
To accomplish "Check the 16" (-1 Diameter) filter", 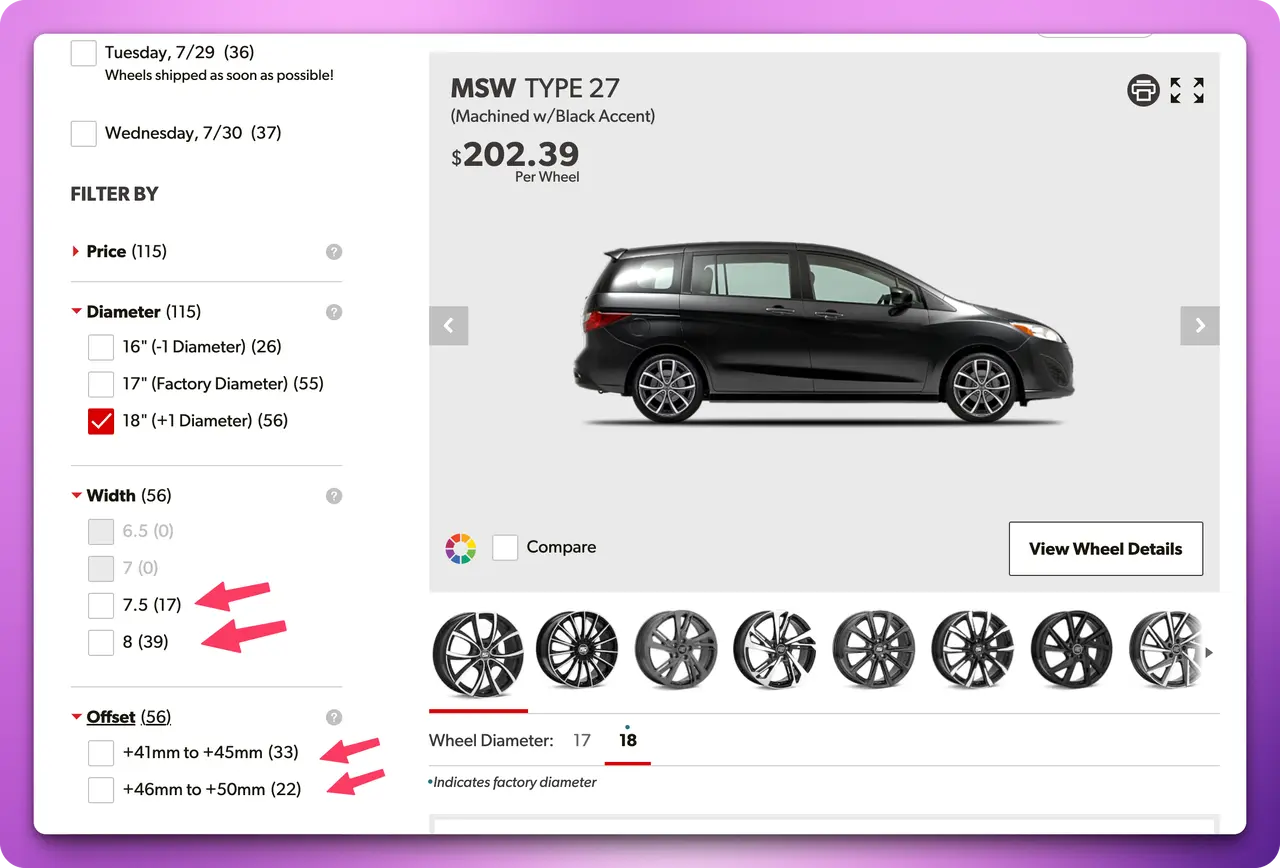I will tap(101, 347).
